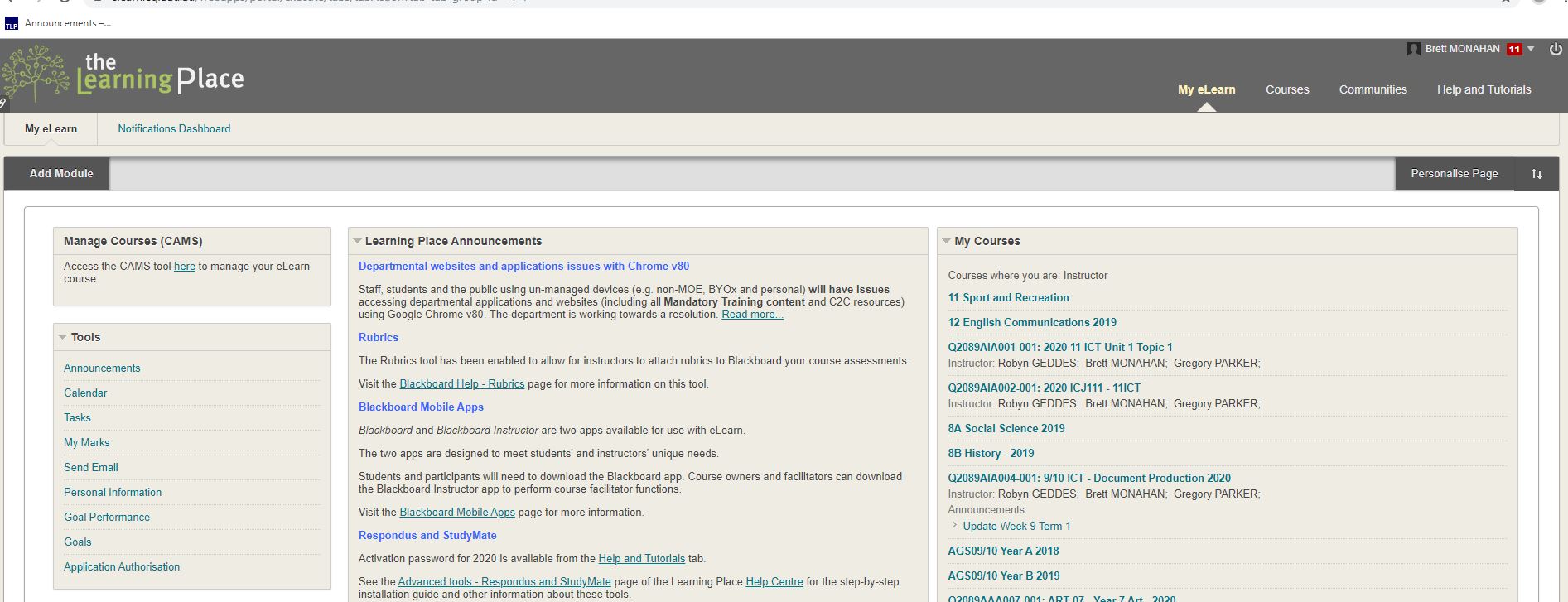Open the Communities tab
Viewport: 1568px width, 602px height.
click(x=1373, y=89)
